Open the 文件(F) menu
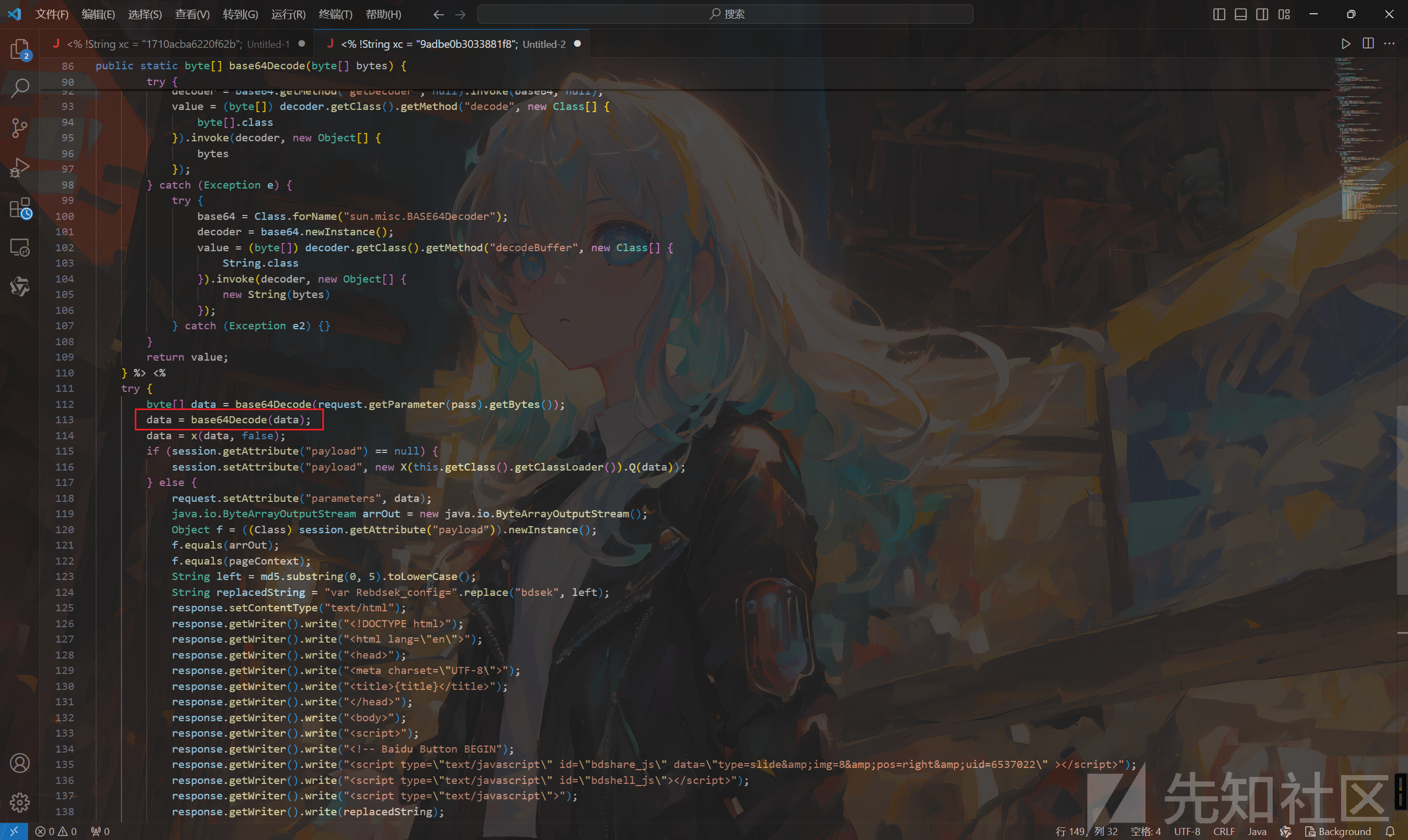The height and width of the screenshot is (840, 1408). click(52, 14)
